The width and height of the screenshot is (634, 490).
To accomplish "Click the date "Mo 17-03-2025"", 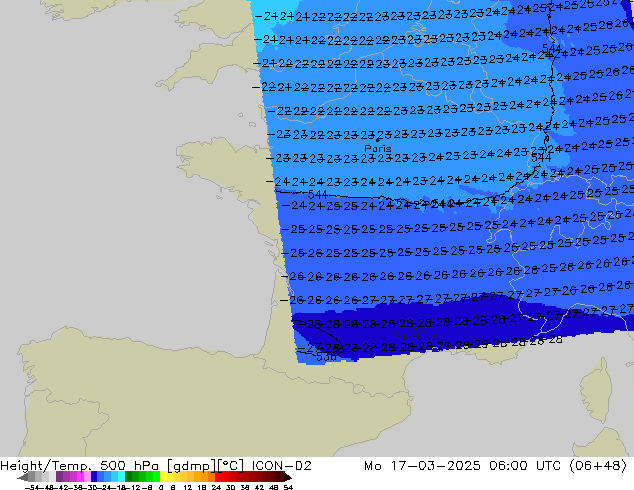I will (422, 466).
